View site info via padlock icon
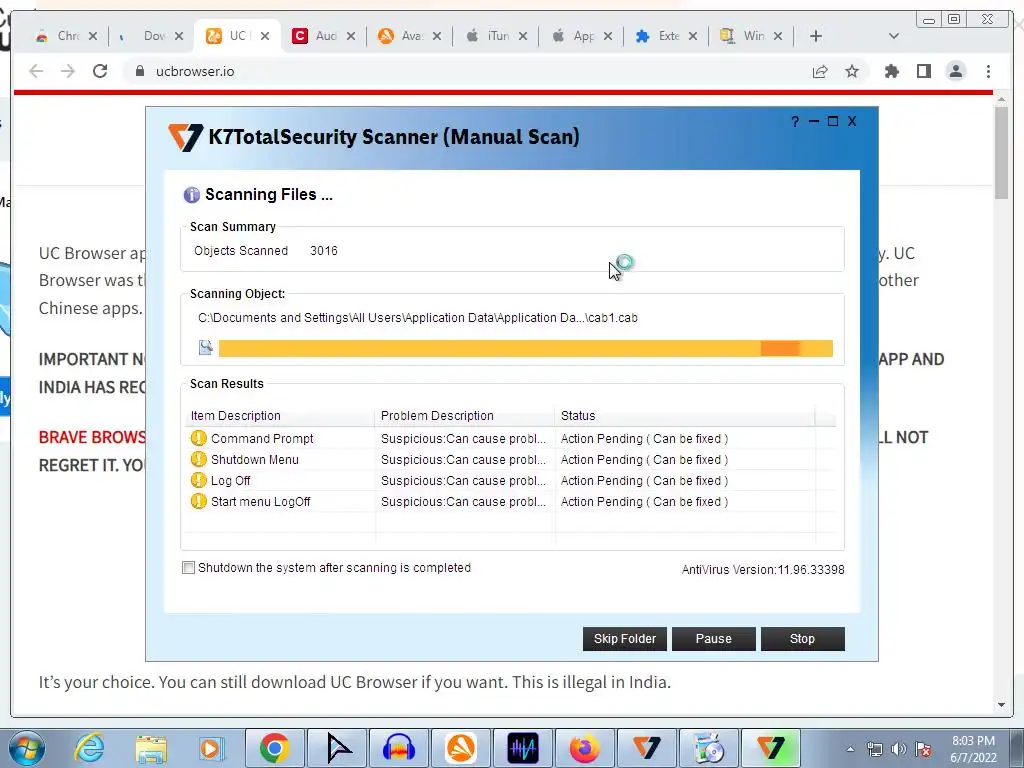 pyautogui.click(x=140, y=71)
